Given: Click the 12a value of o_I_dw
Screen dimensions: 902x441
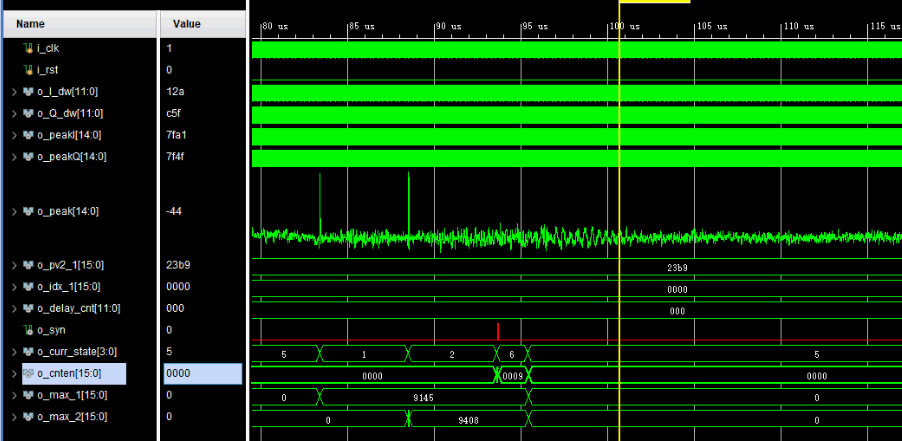Looking at the screenshot, I should click(x=174, y=92).
